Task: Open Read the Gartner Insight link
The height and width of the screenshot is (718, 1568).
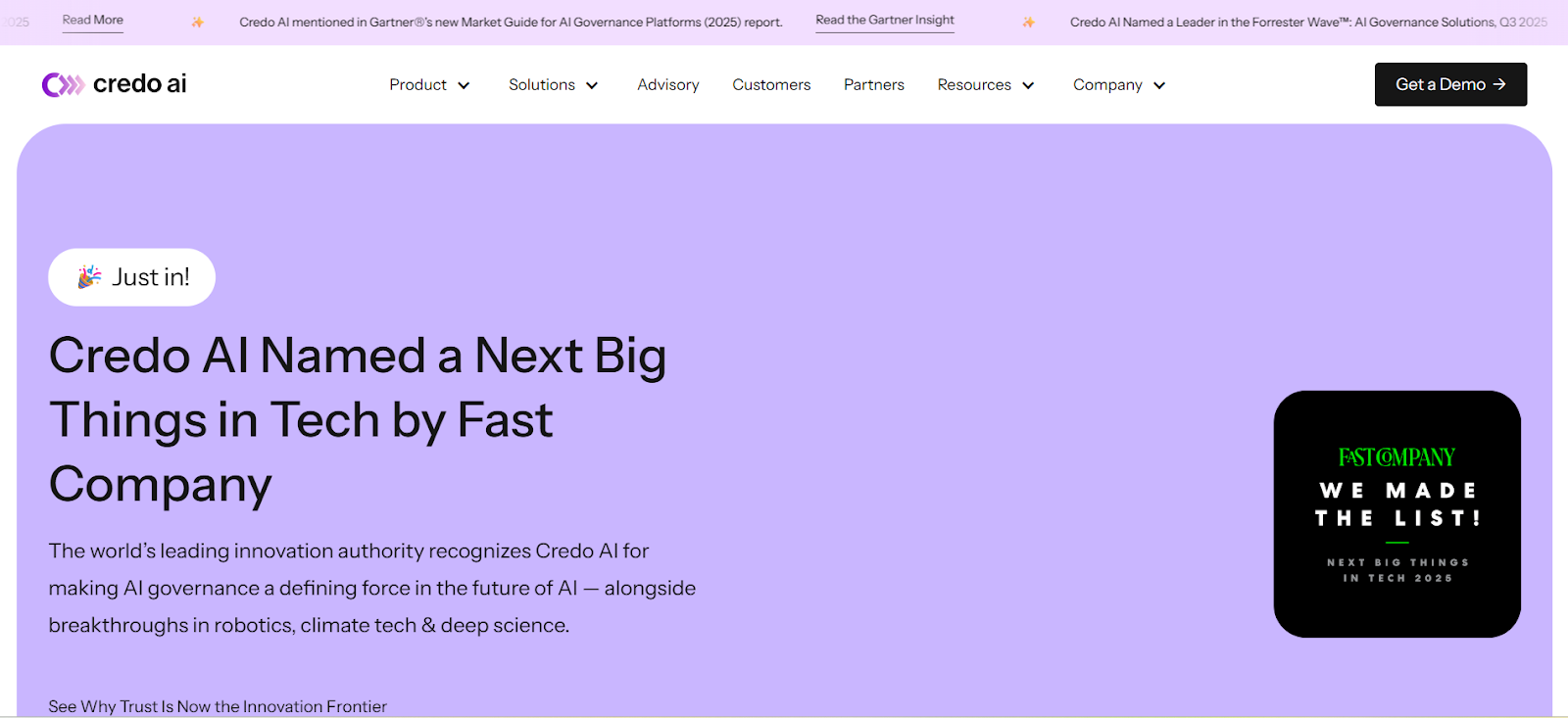Action: tap(885, 21)
